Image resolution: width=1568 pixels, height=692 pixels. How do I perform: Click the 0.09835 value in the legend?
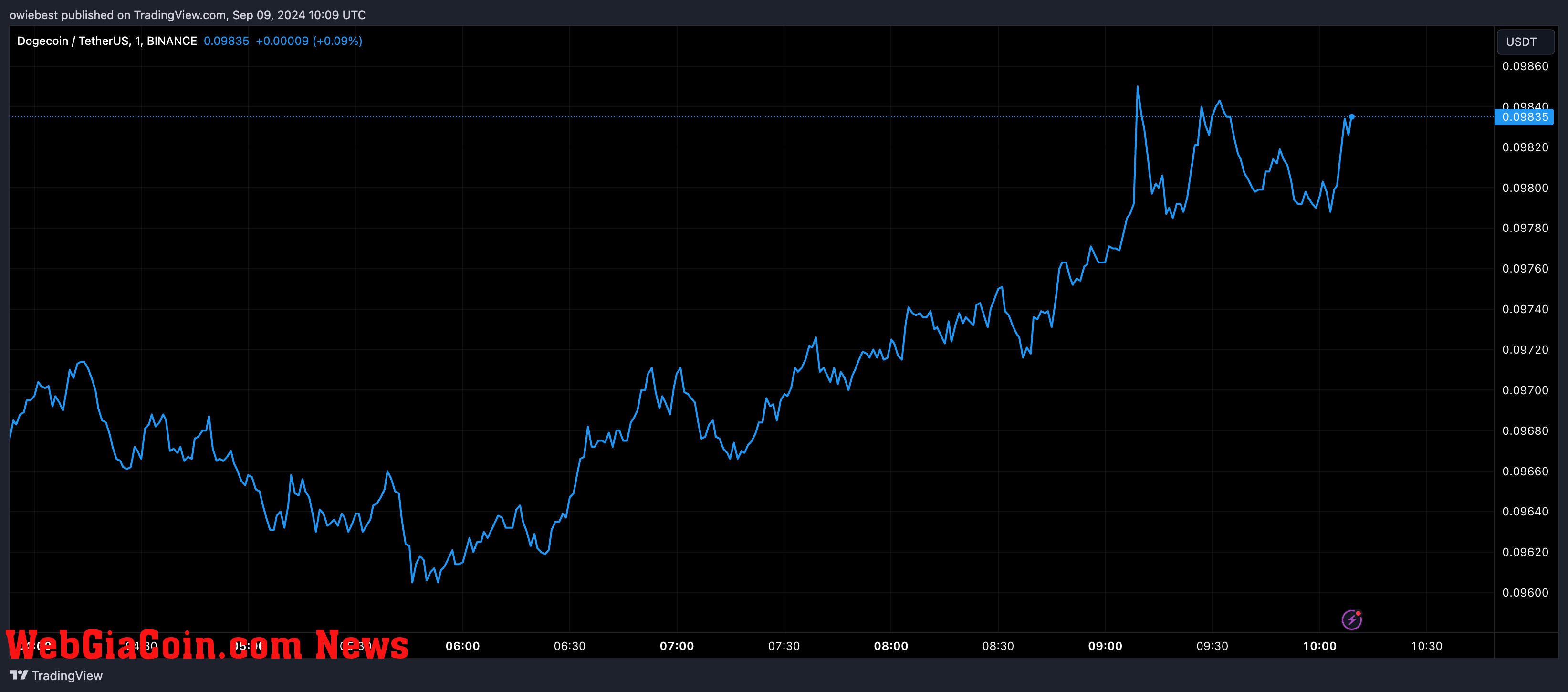coord(227,41)
